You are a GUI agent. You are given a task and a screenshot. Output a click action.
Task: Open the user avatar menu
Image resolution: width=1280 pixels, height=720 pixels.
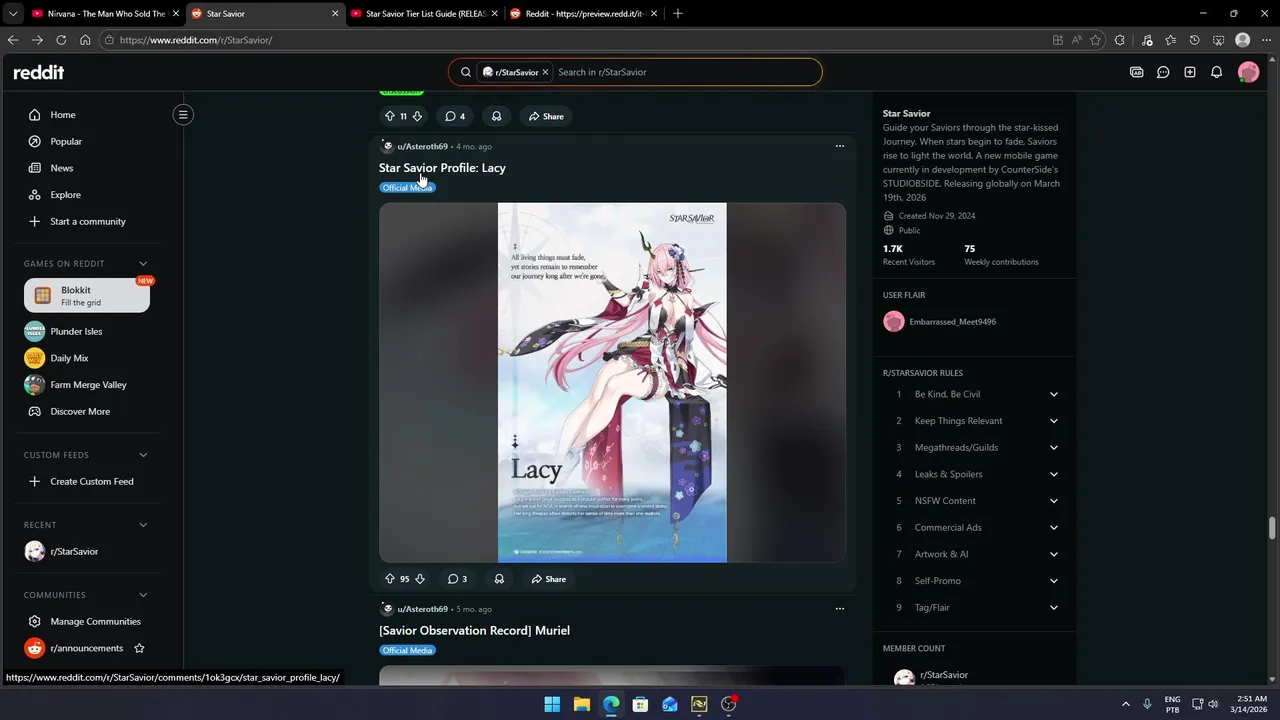(x=1248, y=72)
